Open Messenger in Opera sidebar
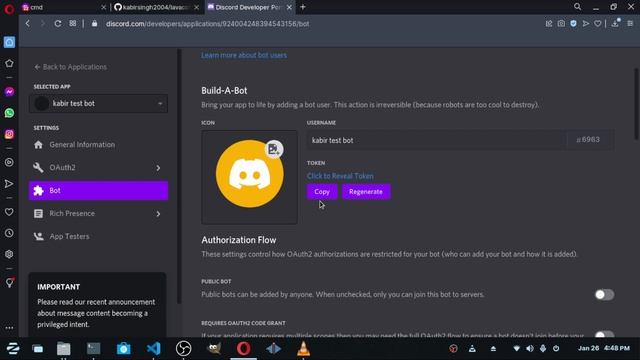This screenshot has width=640, height=360. click(9, 92)
